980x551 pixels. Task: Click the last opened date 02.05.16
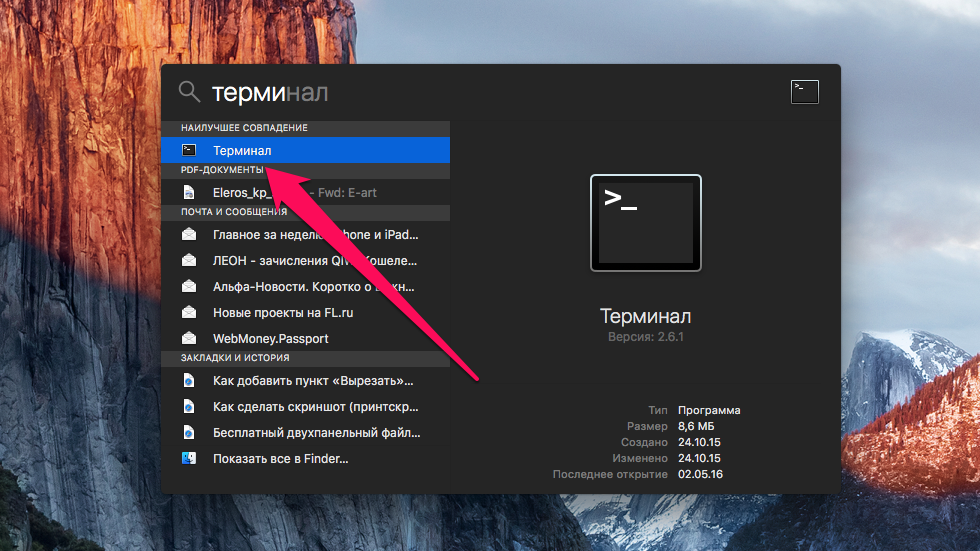pyautogui.click(x=701, y=474)
